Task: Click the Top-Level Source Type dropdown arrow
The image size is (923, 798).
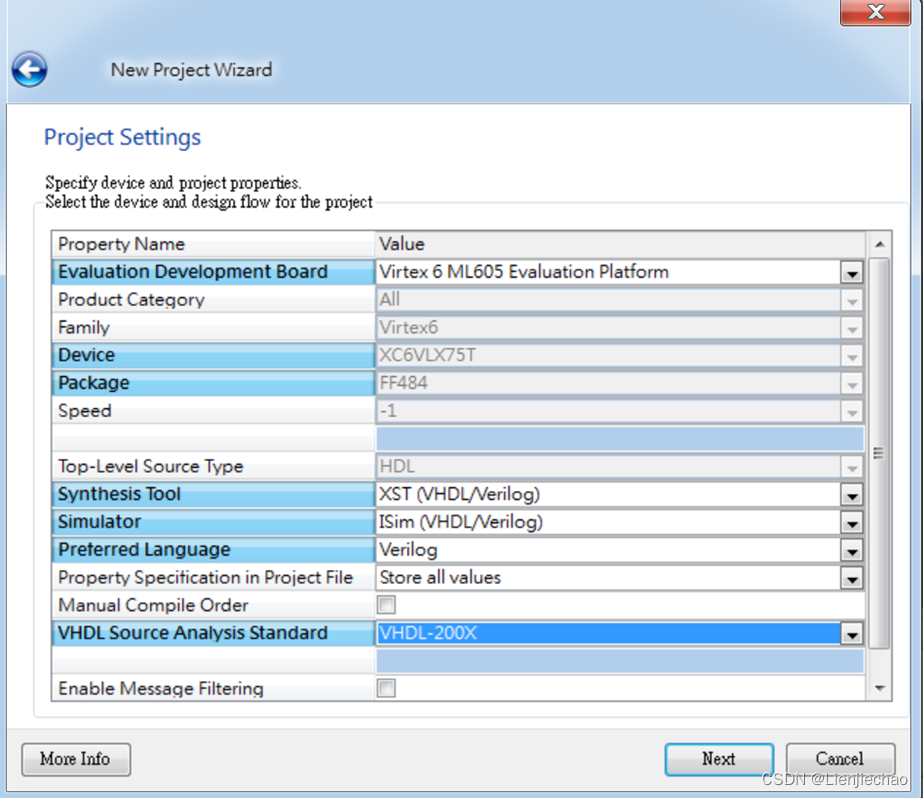Action: tap(852, 466)
